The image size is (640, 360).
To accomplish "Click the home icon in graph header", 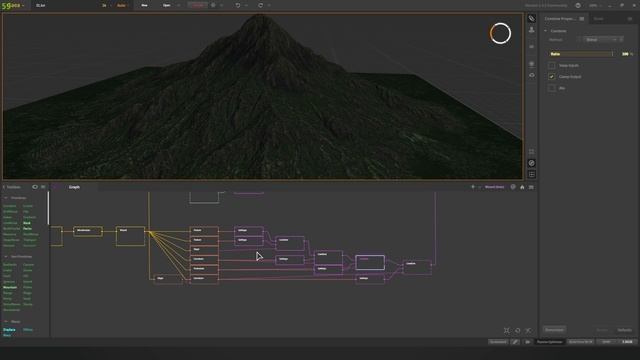I will 522,187.
